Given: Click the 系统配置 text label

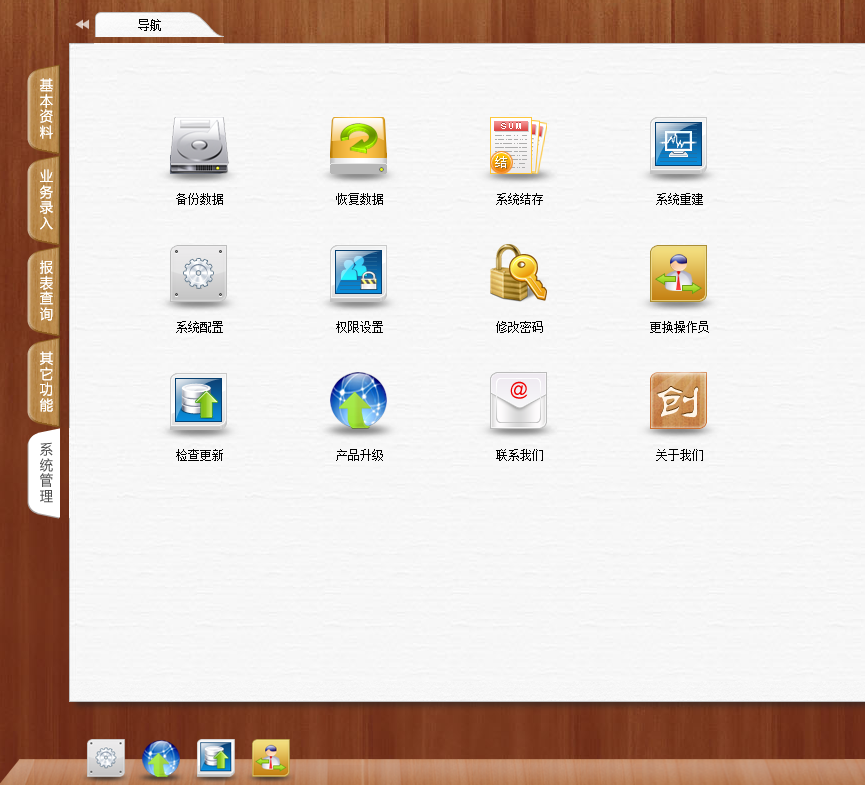Looking at the screenshot, I should click(x=199, y=327).
